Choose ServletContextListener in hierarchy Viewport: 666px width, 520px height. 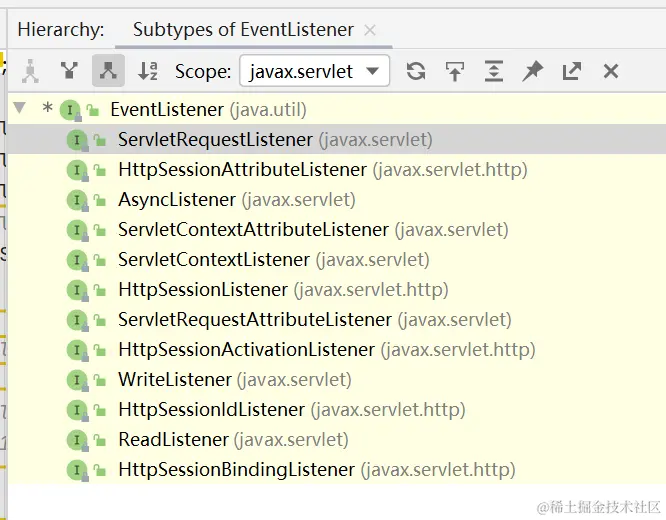214,259
